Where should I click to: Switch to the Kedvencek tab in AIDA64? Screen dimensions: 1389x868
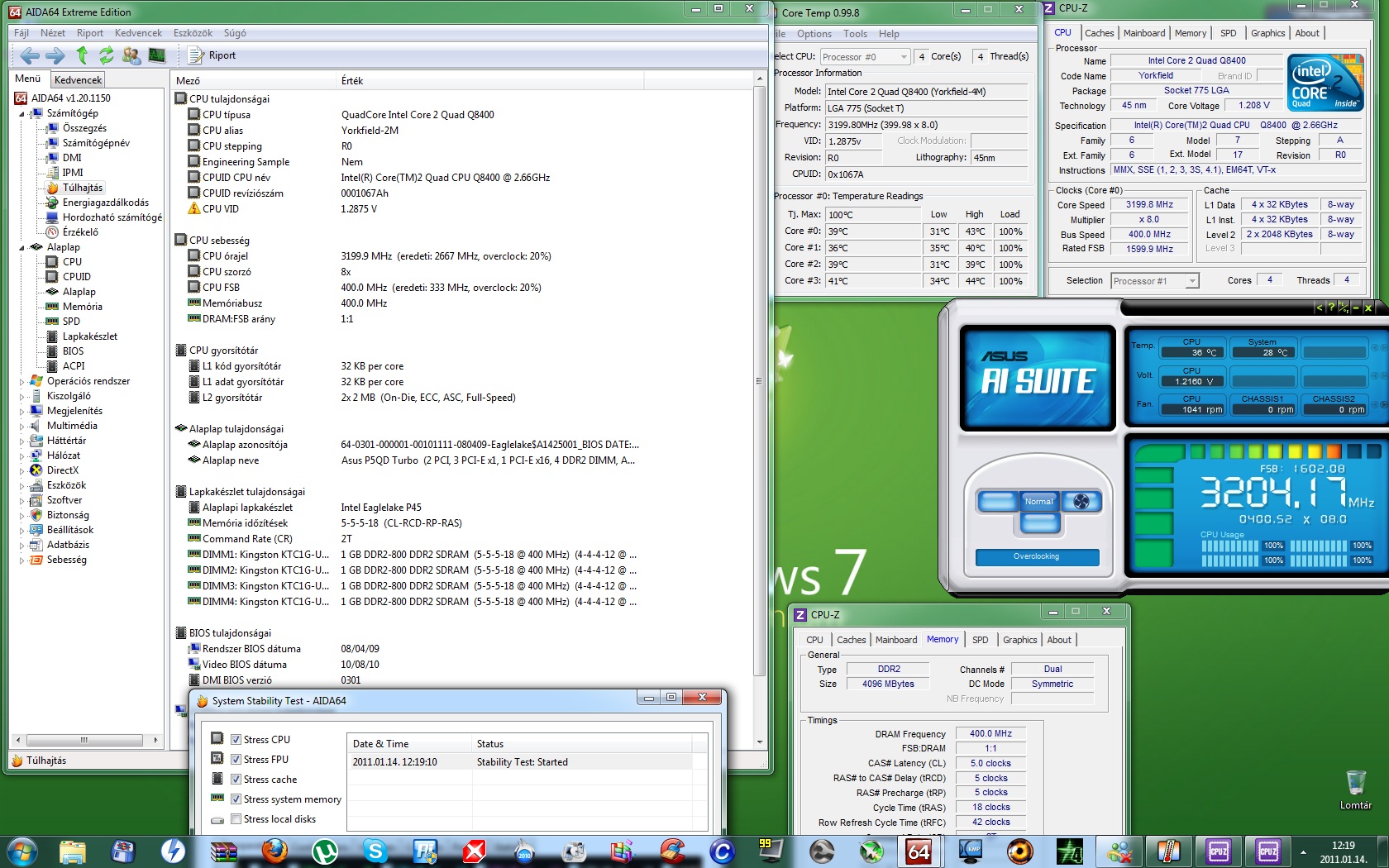(78, 79)
